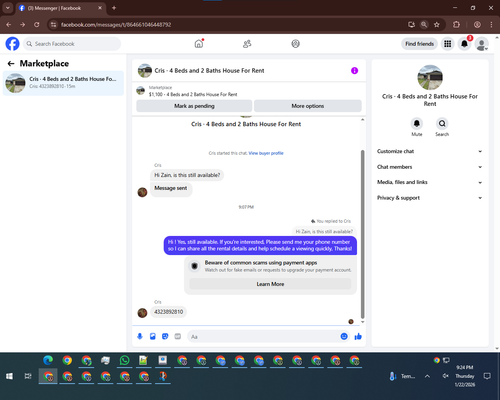Open the Facebook menu grid icon
This screenshot has width=500, height=400.
[x=448, y=44]
